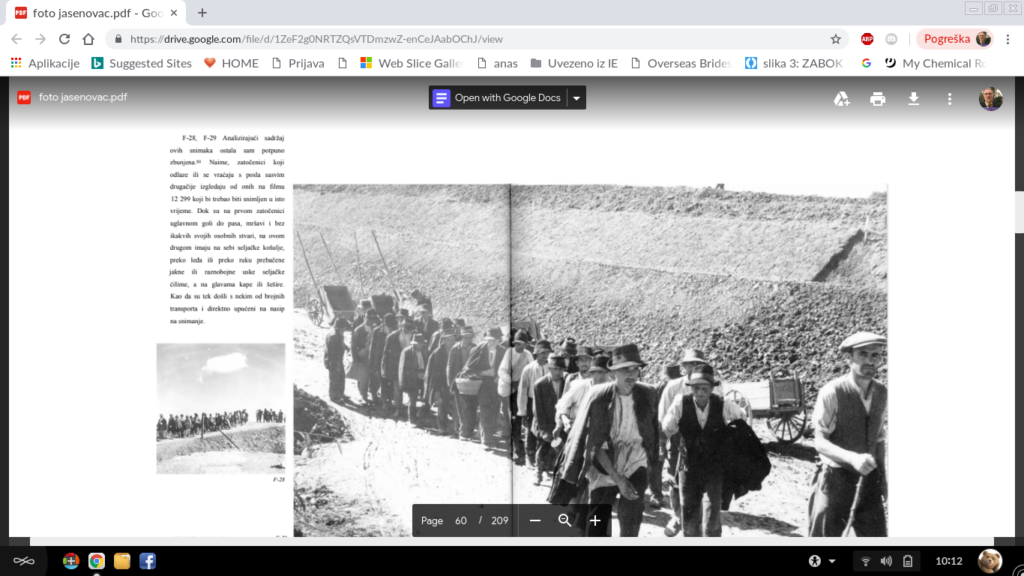Screen dimensions: 1024x576
Task: Click Open with Google Docs button
Action: [x=498, y=98]
